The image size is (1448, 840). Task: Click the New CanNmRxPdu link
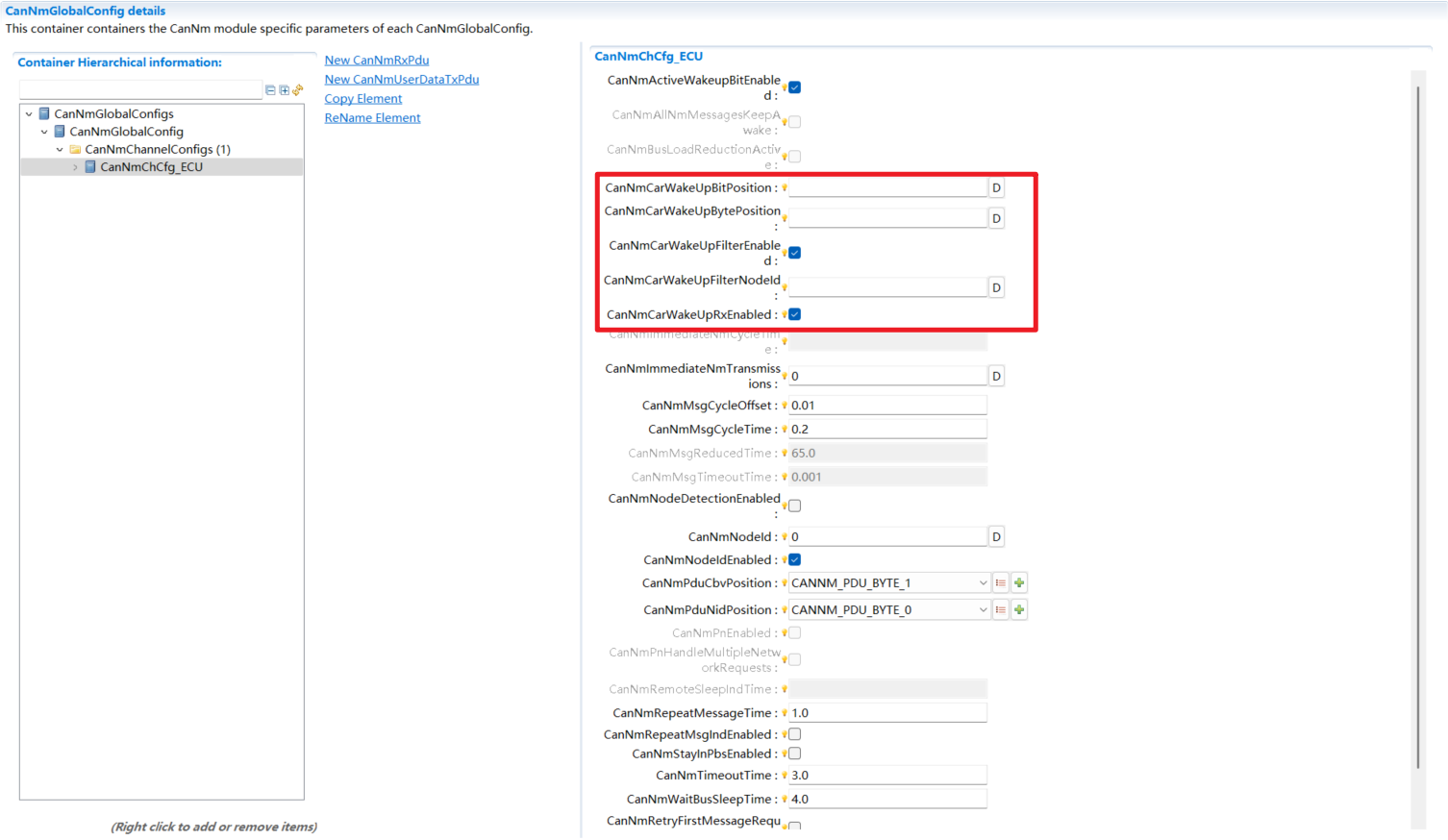(376, 61)
